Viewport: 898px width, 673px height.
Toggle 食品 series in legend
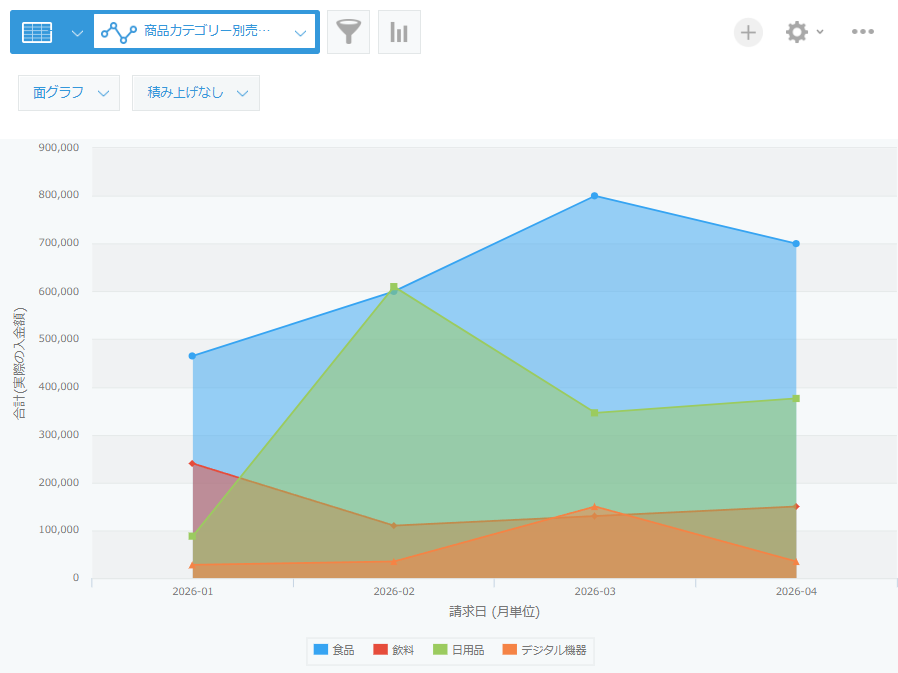click(x=334, y=650)
